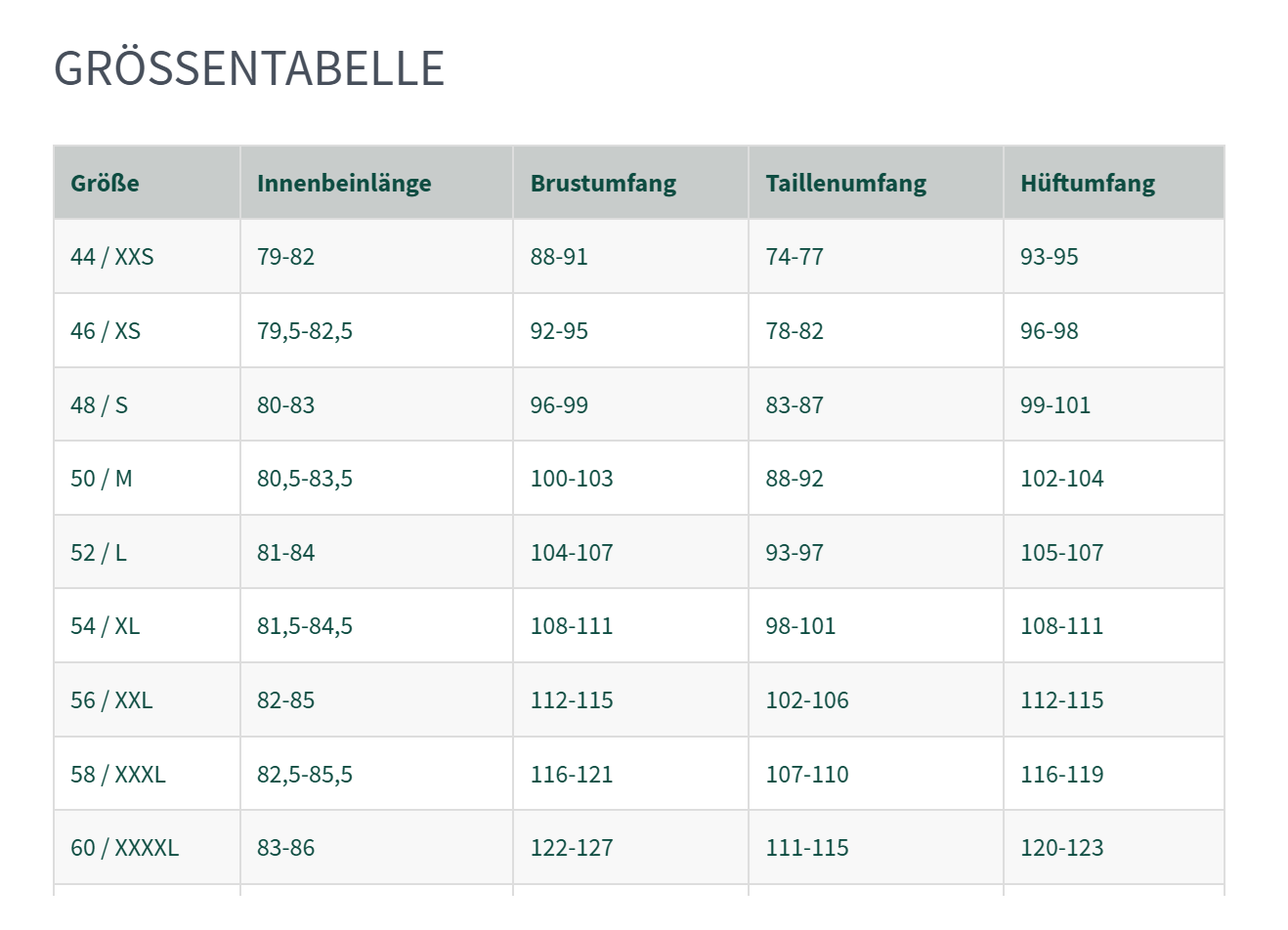
Task: Click the Innenbeinlänge column header
Action: (344, 183)
